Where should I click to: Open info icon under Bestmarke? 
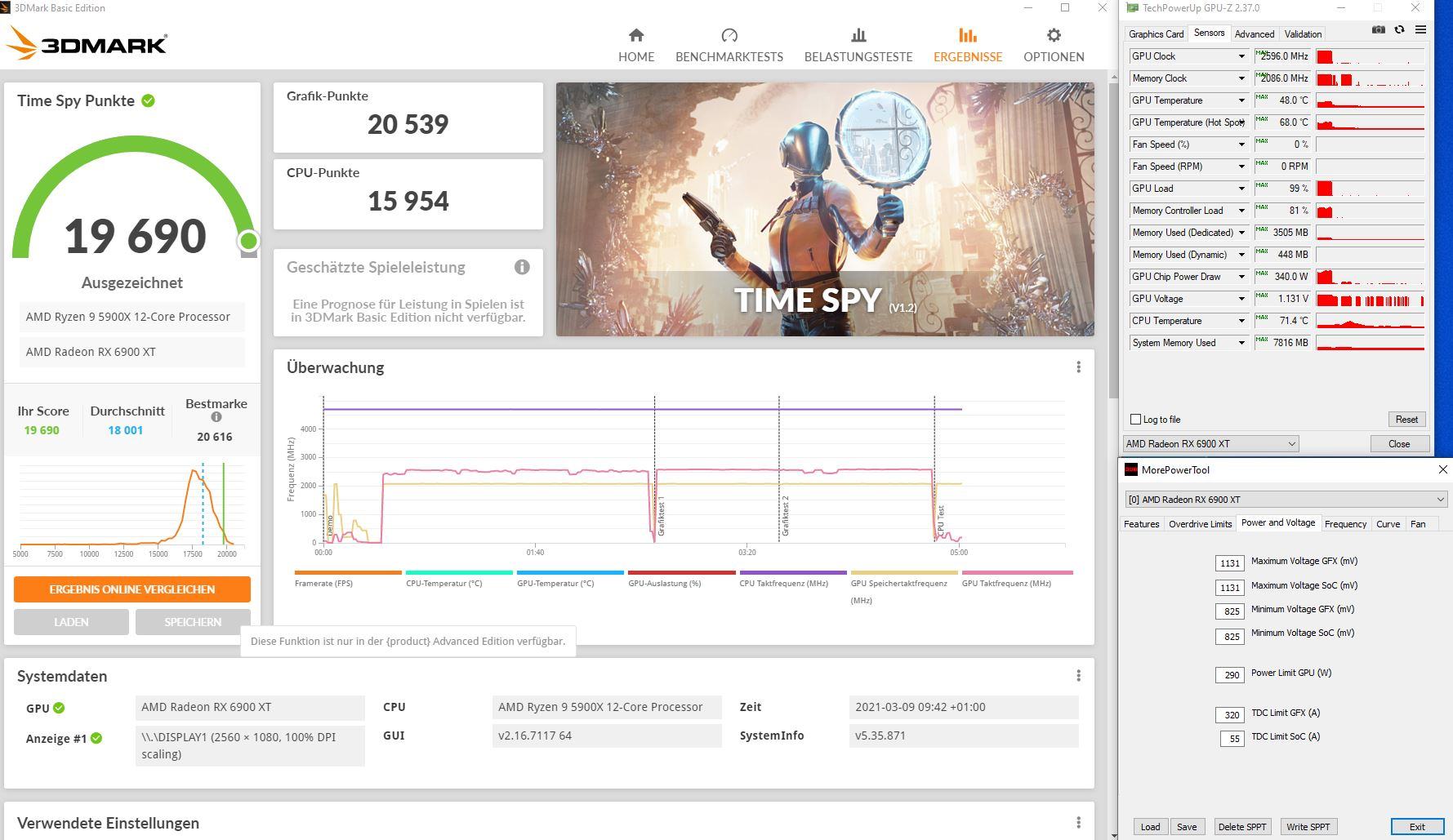216,417
